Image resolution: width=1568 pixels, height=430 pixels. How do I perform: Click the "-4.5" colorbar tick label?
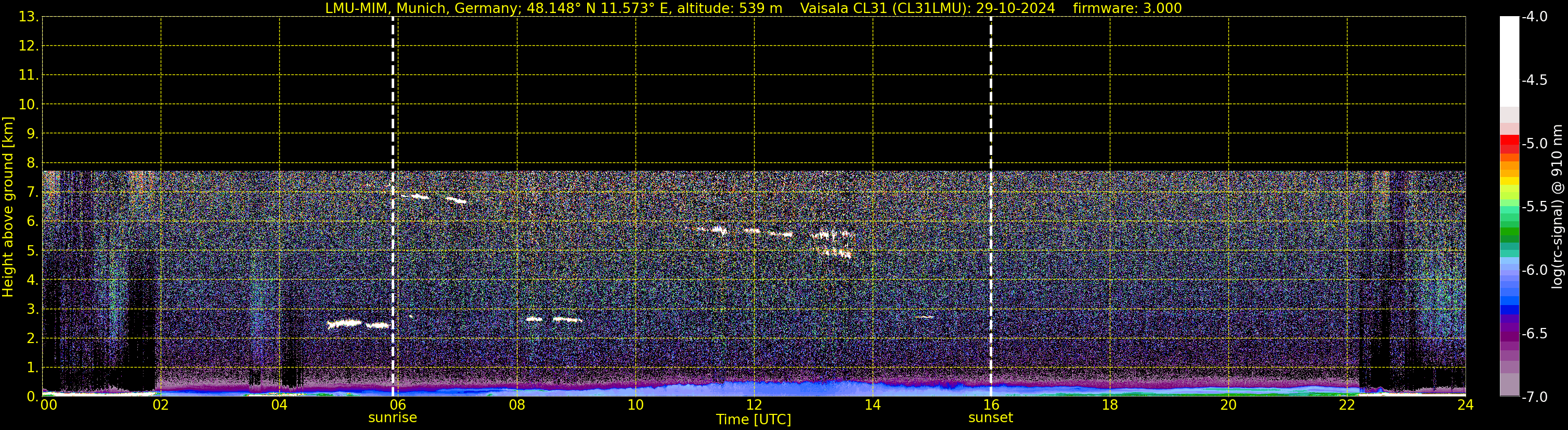pyautogui.click(x=1535, y=80)
